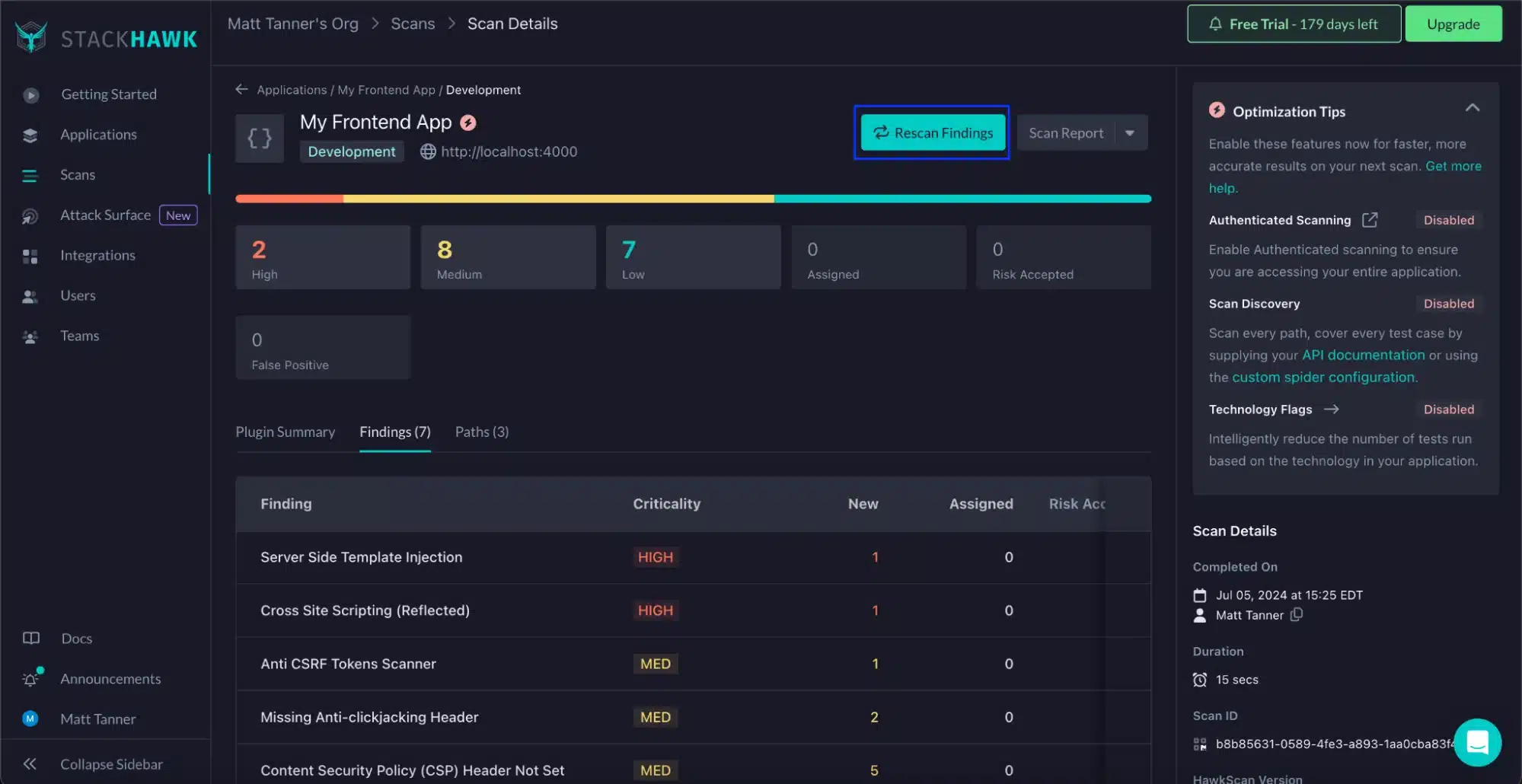Open the Scan Report dropdown arrow
Viewport: 1522px width, 784px height.
click(x=1130, y=133)
